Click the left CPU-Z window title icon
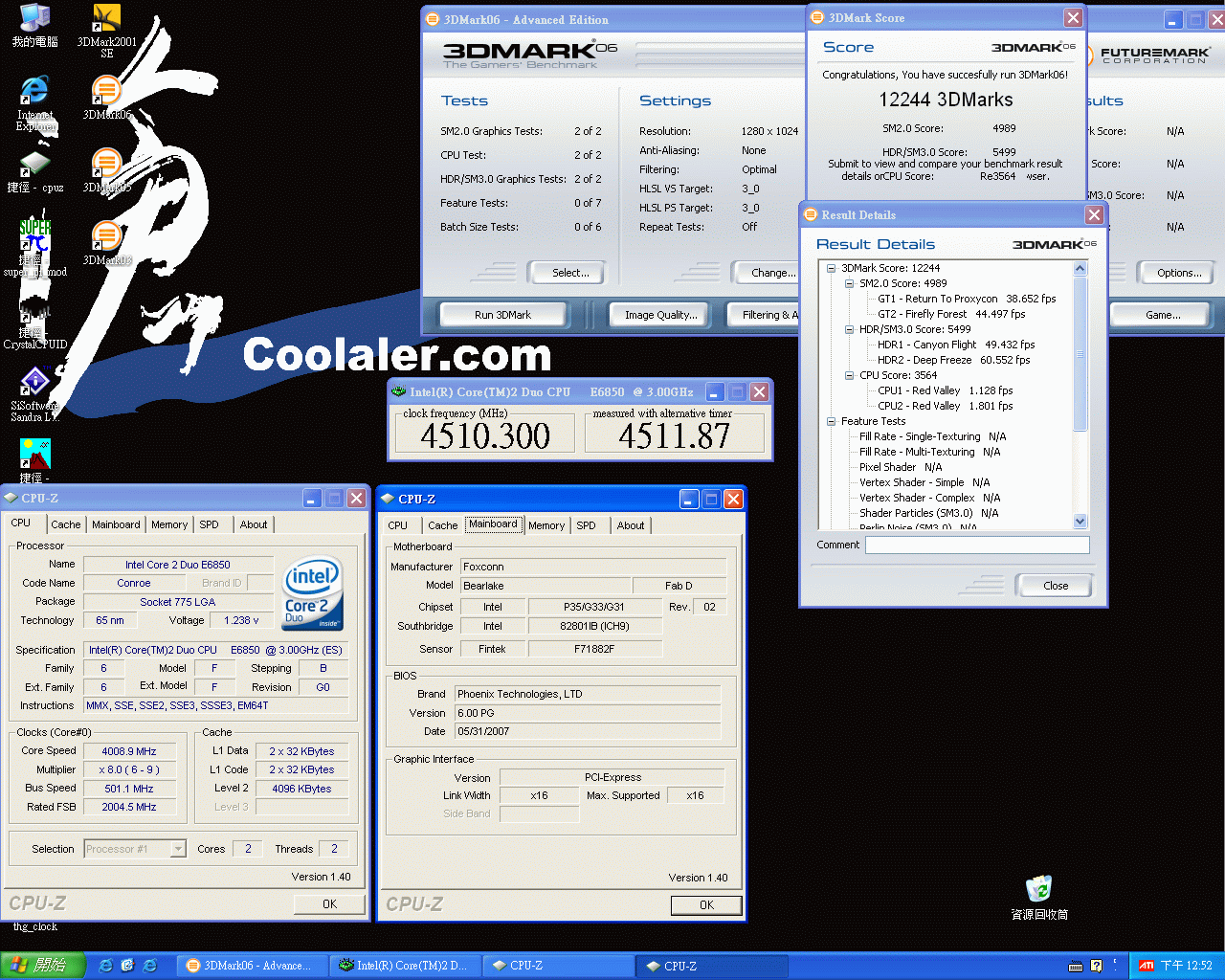 tap(11, 498)
